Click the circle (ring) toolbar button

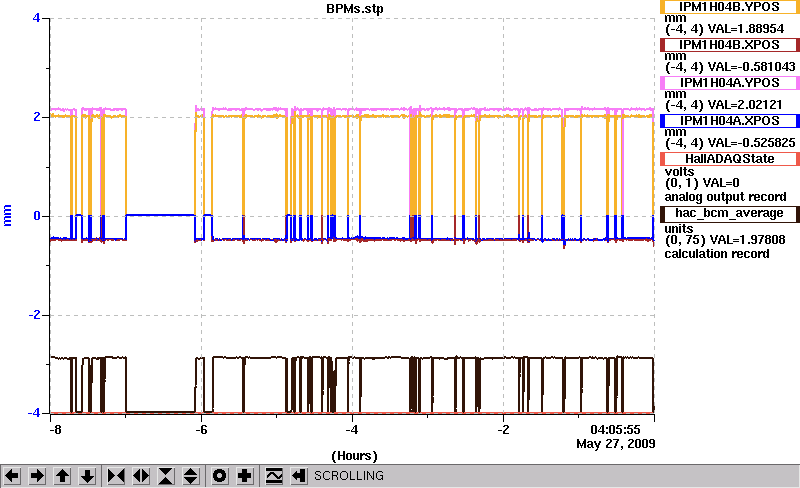[219, 476]
